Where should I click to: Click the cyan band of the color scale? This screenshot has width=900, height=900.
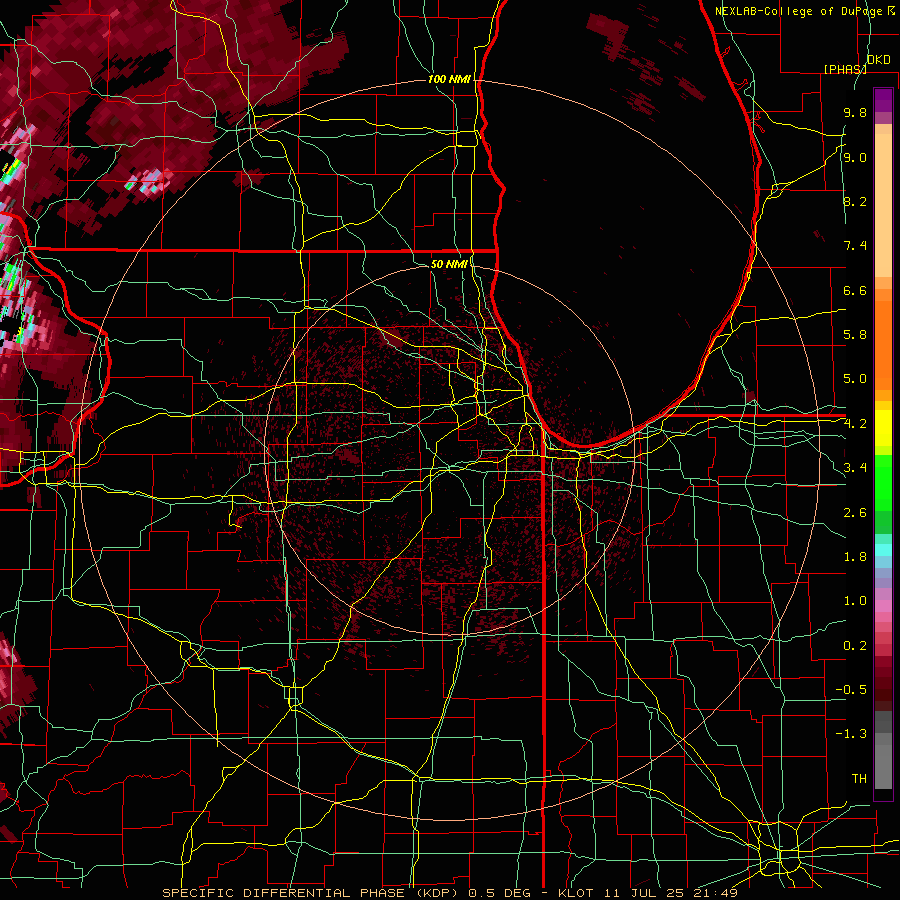tap(883, 549)
